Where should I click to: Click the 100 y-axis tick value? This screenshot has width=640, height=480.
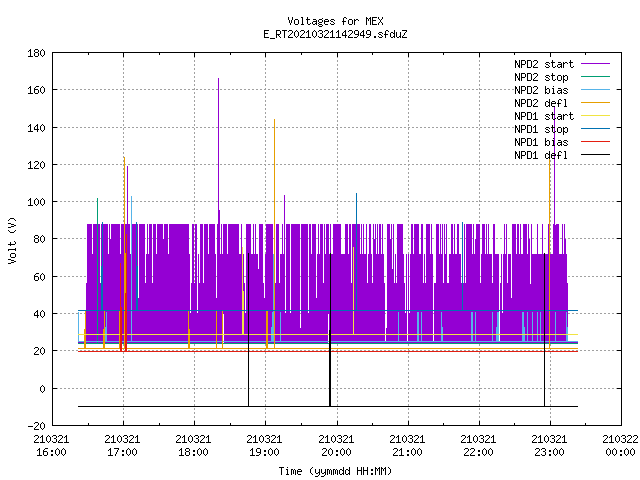coord(36,202)
